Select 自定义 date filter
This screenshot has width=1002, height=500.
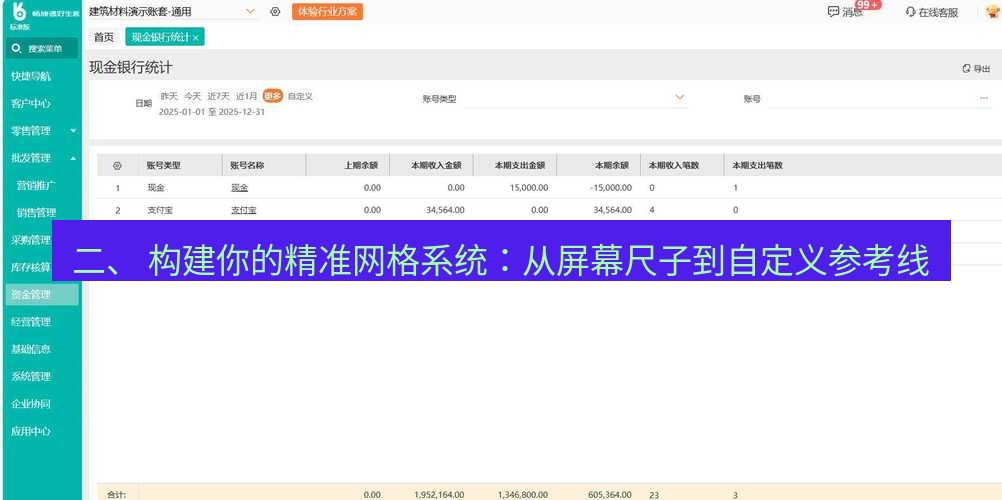[300, 97]
